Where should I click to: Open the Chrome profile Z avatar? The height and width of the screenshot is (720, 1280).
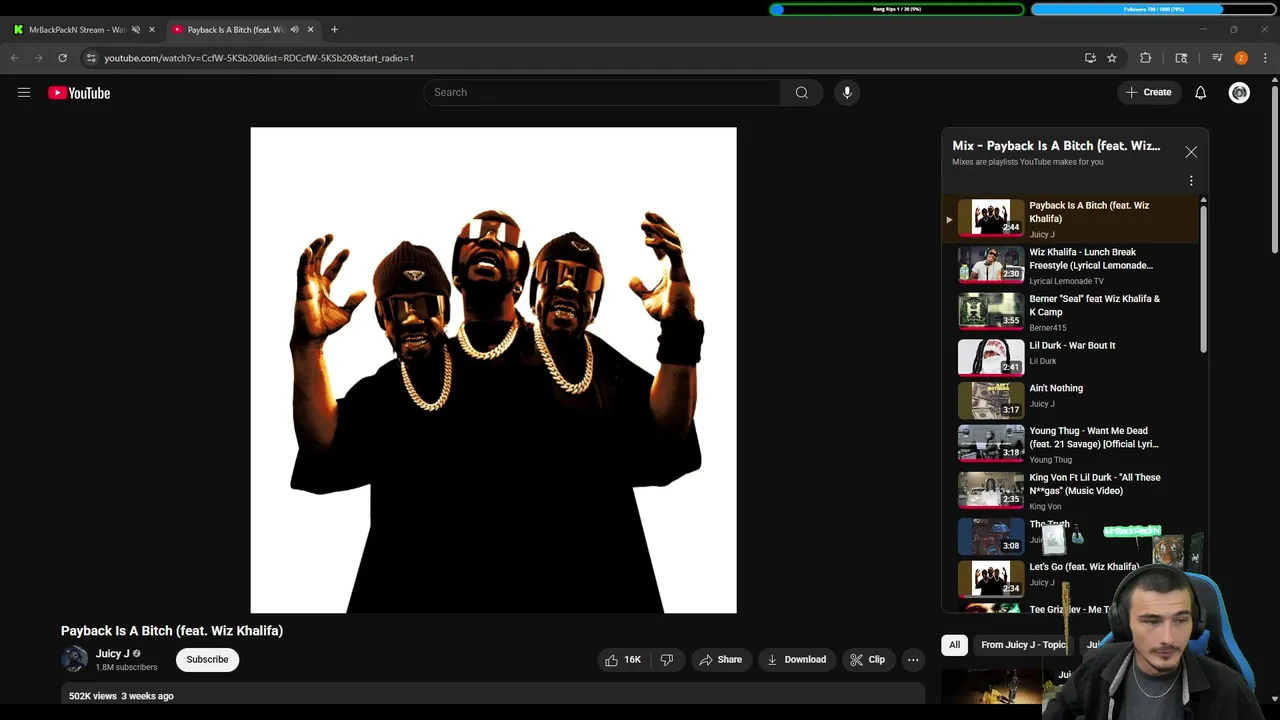[x=1241, y=58]
